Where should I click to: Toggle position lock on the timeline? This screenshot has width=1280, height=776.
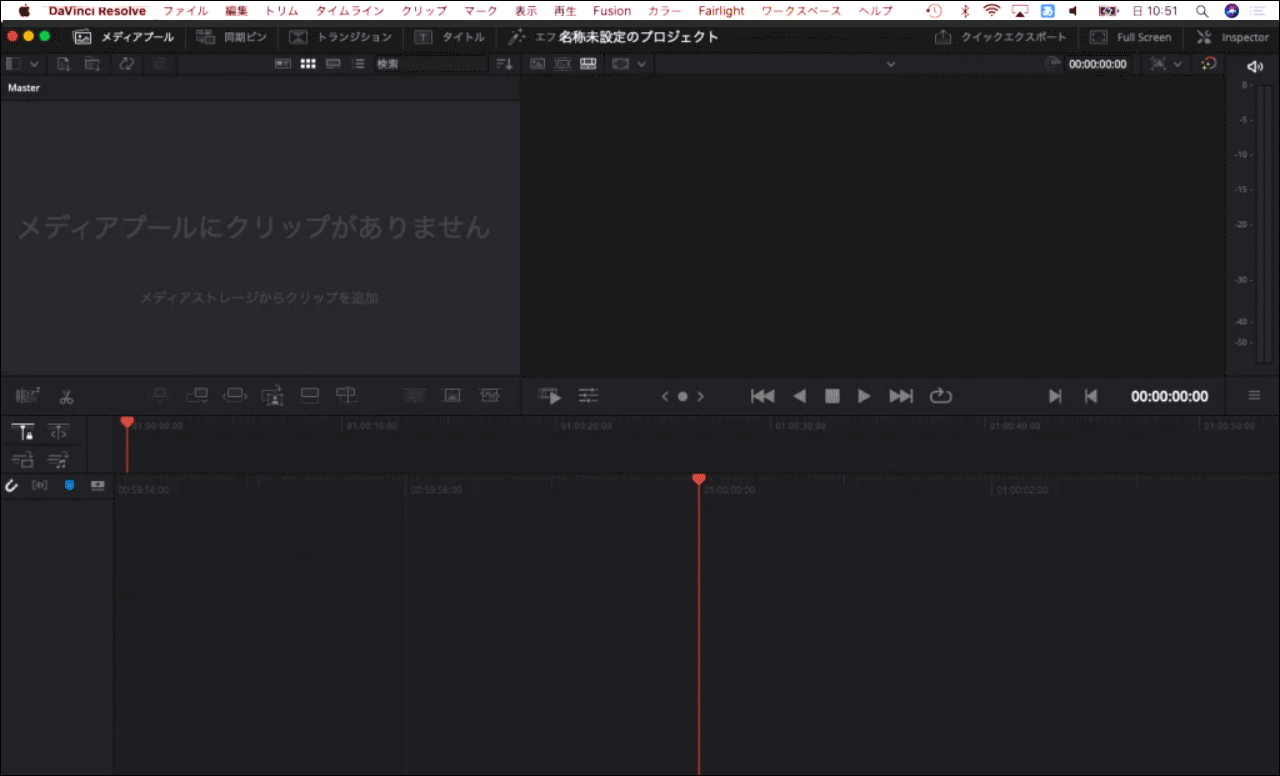coord(21,431)
